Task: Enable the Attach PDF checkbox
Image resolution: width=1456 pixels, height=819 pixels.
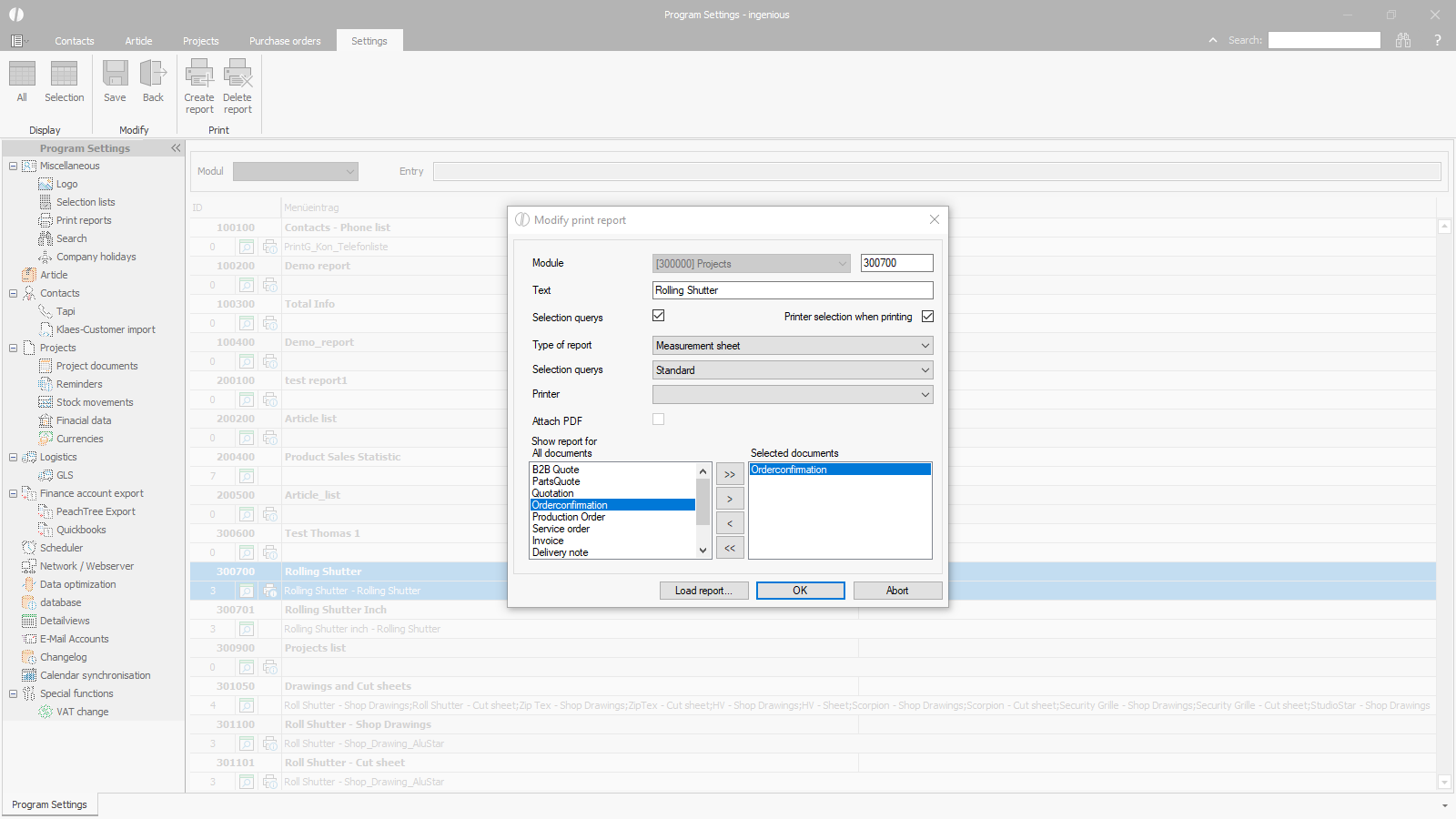Action: pyautogui.click(x=659, y=420)
